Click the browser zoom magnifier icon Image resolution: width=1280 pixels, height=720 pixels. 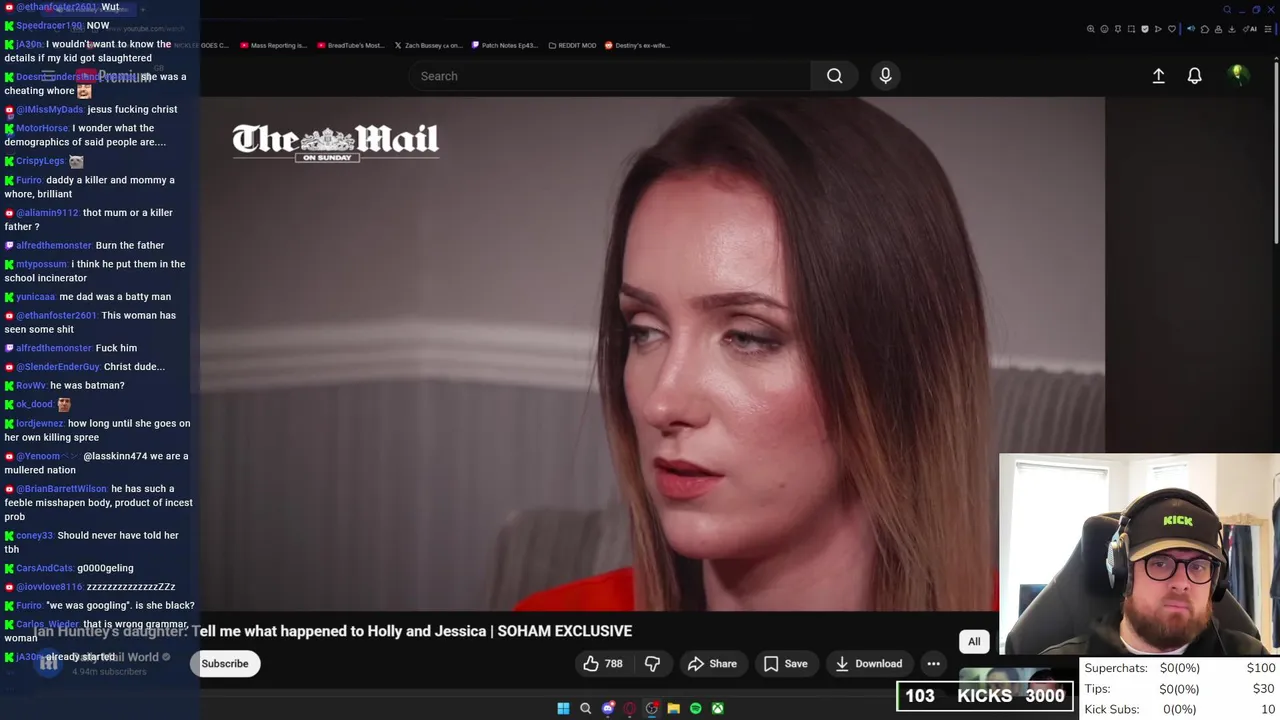pyautogui.click(x=1091, y=29)
